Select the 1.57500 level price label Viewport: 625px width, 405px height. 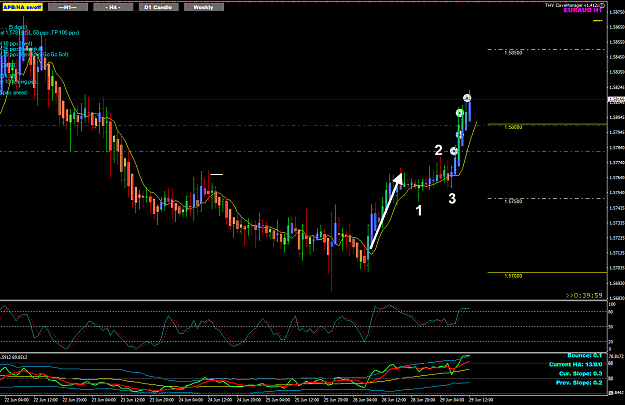[x=513, y=201]
